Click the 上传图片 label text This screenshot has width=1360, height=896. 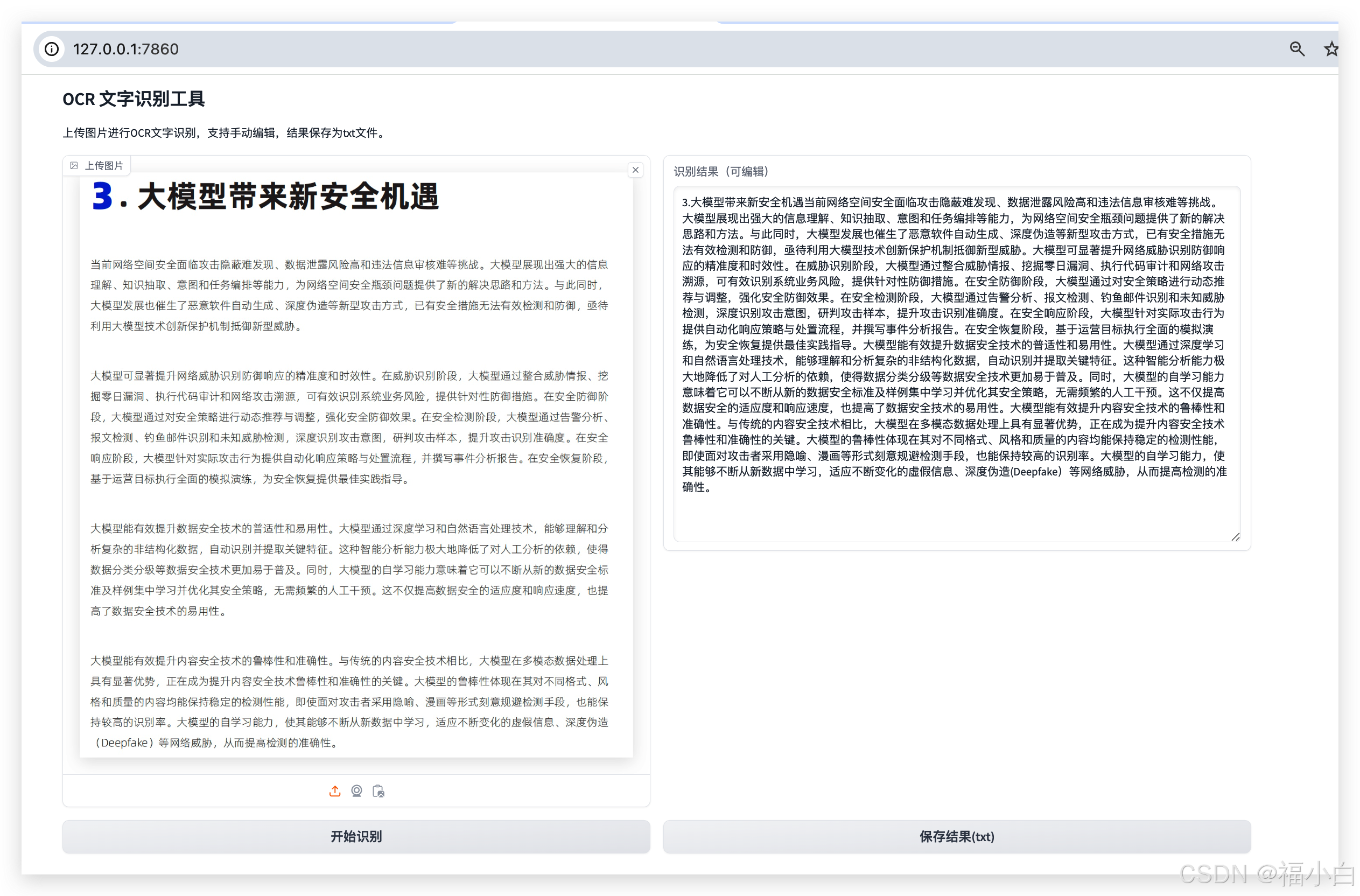click(x=104, y=166)
